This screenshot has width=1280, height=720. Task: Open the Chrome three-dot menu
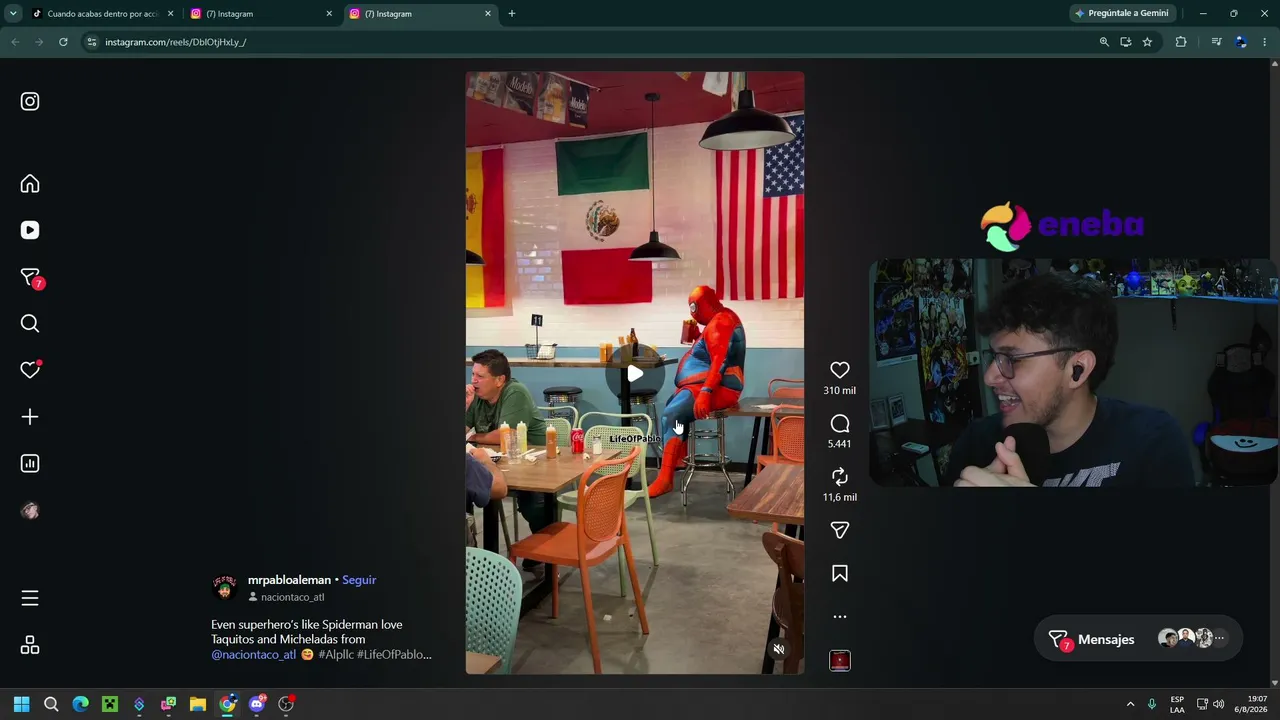point(1265,42)
